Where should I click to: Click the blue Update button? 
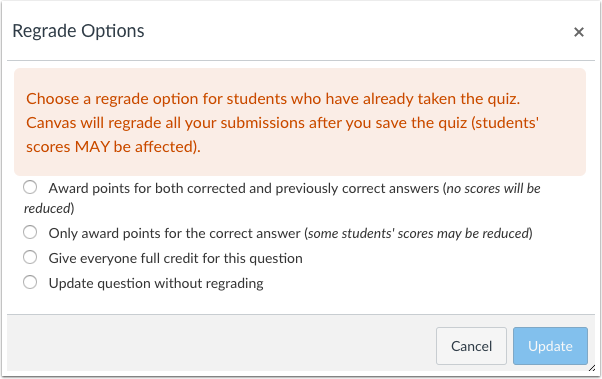pos(550,346)
